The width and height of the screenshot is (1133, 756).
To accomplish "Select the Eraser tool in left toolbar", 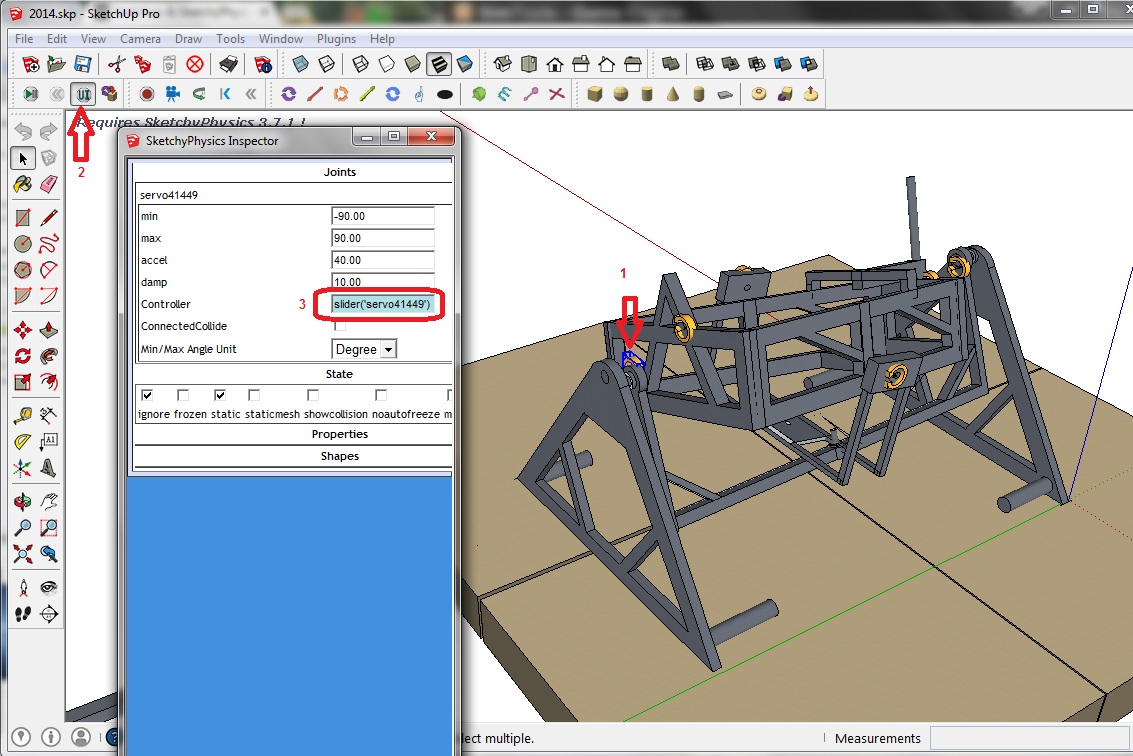I will pos(48,184).
